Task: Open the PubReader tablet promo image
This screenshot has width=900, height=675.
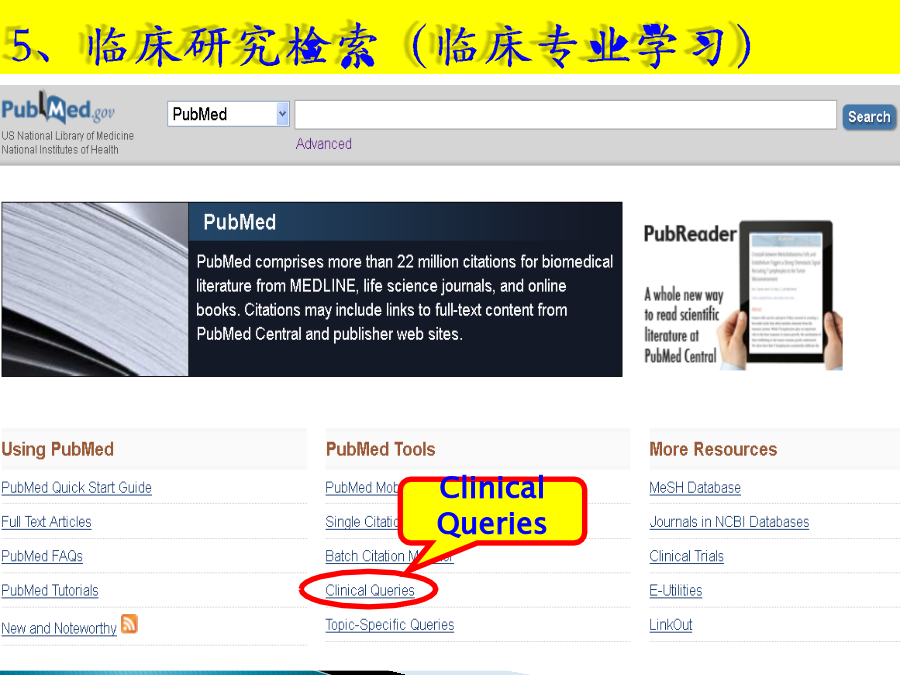Action: (780, 295)
